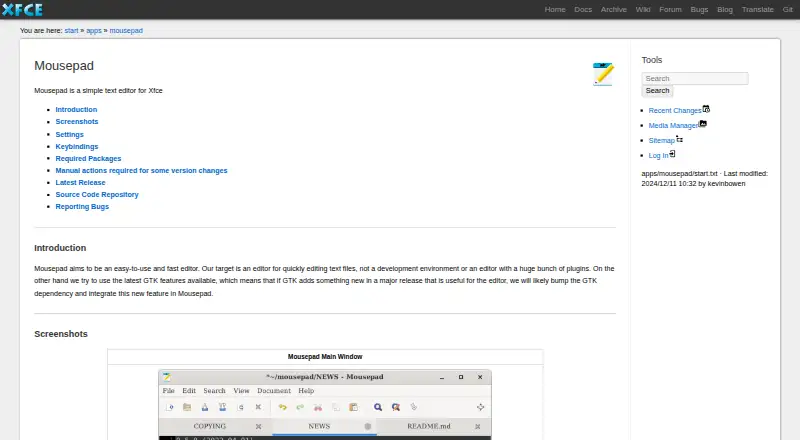
Task: Open the Edit menu in Mousepad screenshot
Action: coord(189,390)
